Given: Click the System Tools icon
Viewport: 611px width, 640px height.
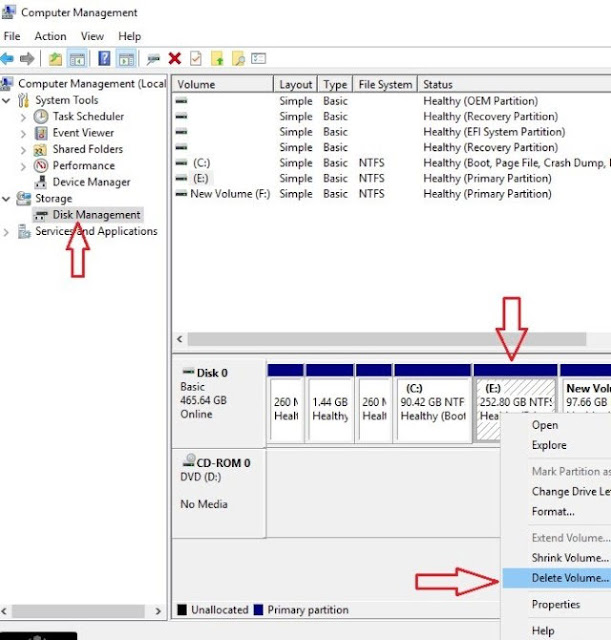Looking at the screenshot, I should 24,100.
